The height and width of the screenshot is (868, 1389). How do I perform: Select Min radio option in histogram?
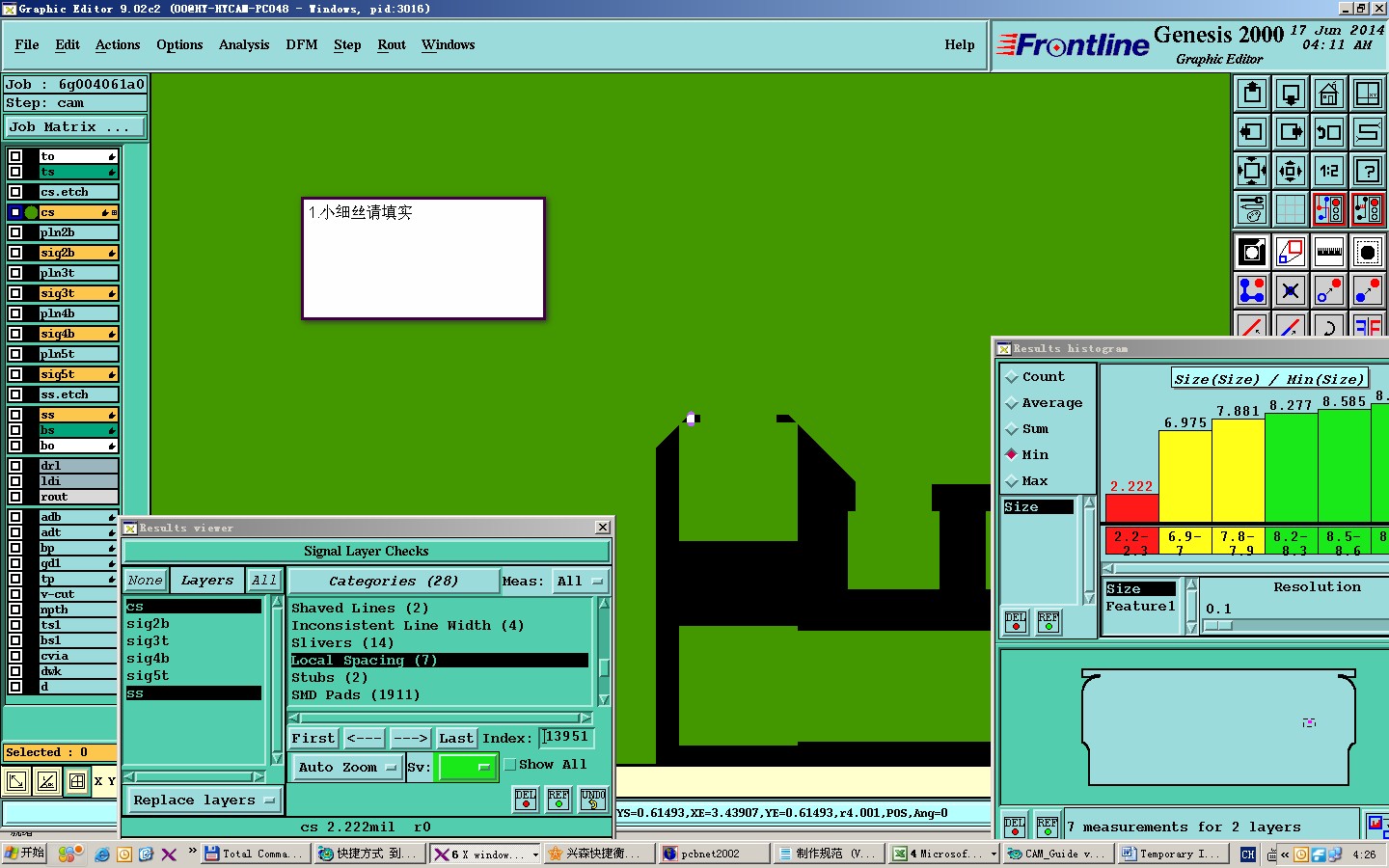(1027, 455)
